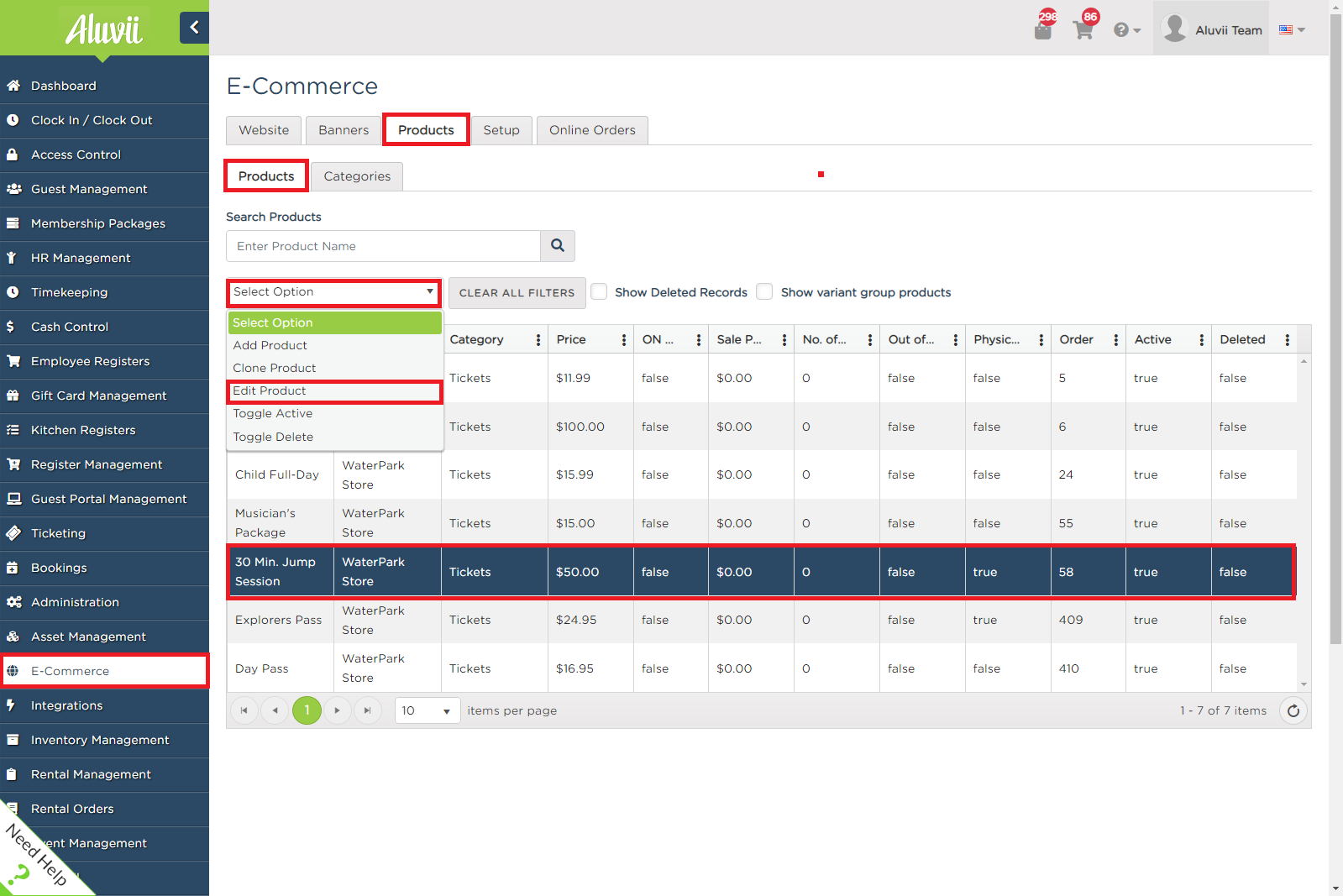The image size is (1343, 896).
Task: Click the HR Management person icon
Action: pos(13,258)
